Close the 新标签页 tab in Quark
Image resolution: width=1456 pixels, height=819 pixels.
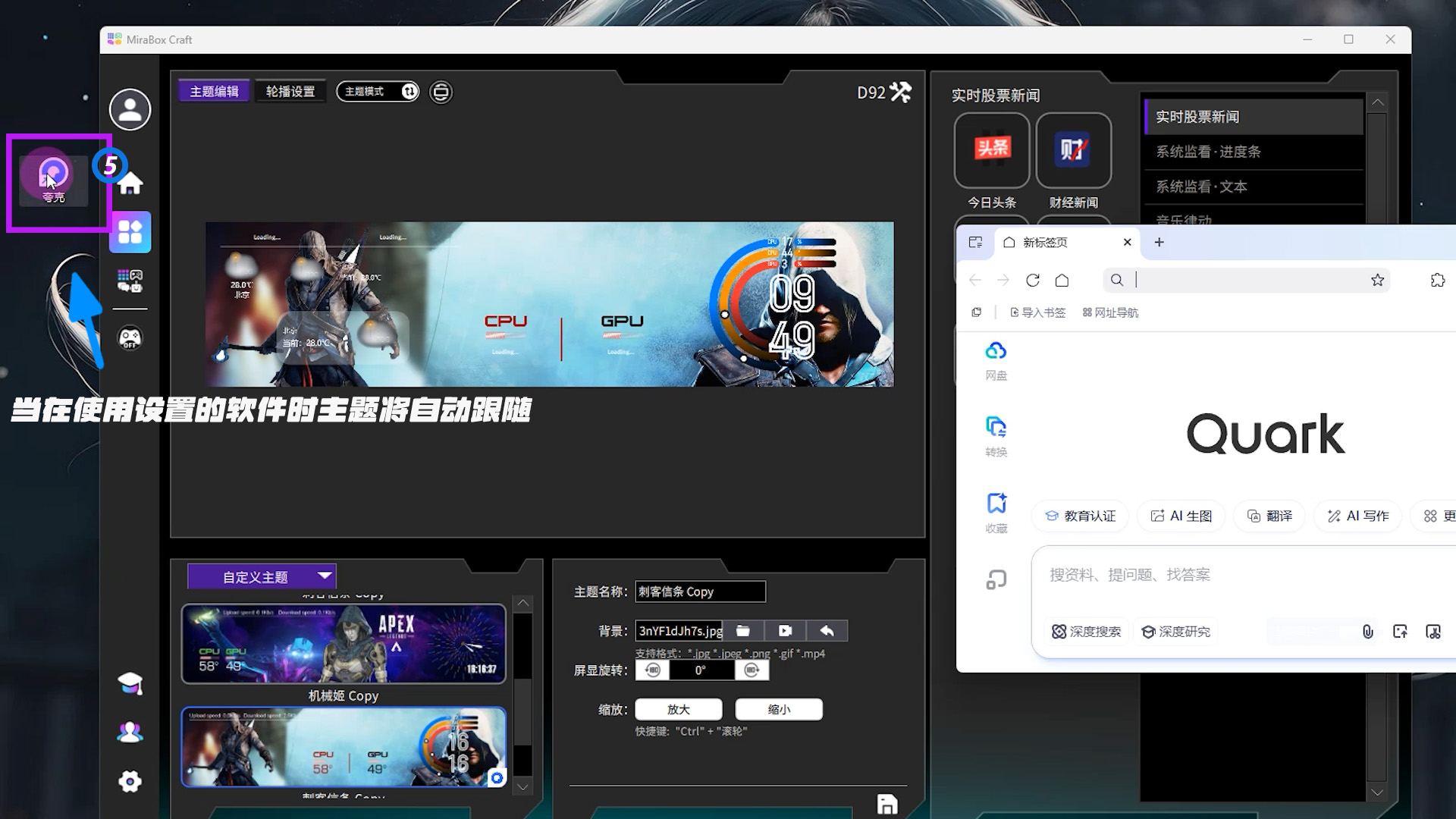click(x=1128, y=242)
